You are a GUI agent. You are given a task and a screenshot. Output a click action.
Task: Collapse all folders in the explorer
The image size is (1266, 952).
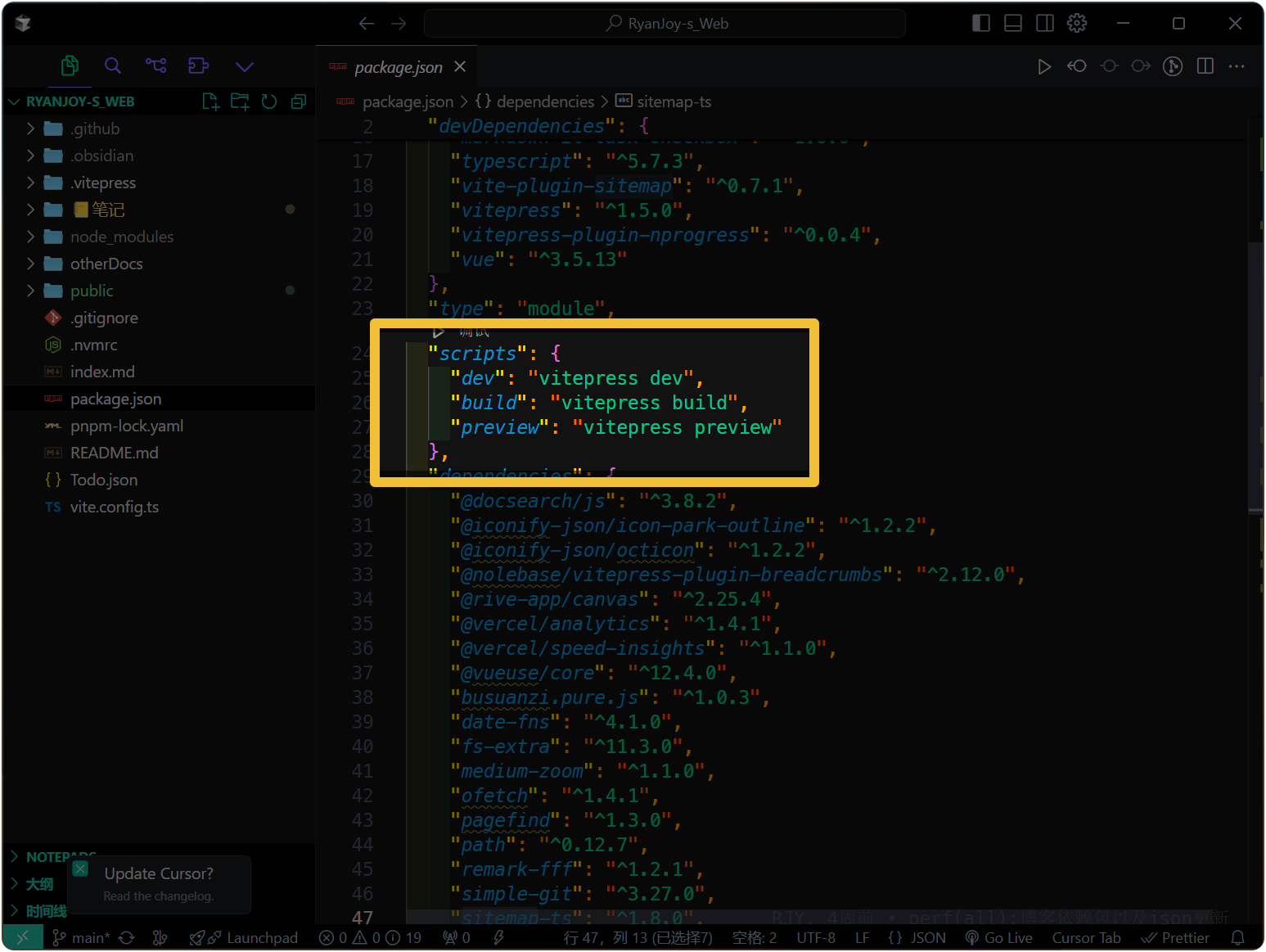pos(299,102)
